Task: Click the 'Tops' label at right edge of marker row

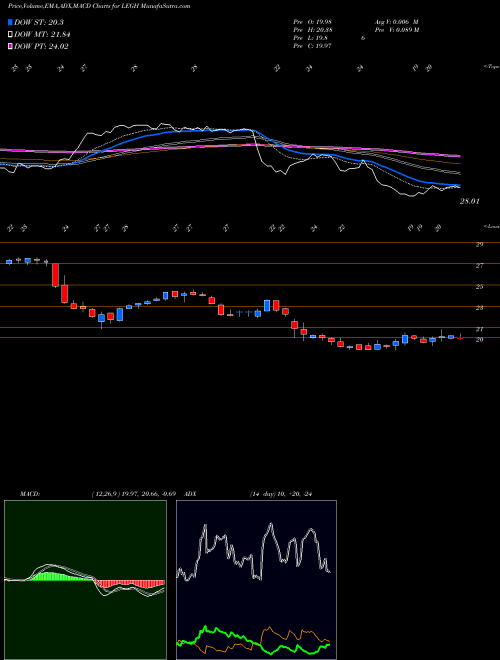Action: point(492,67)
